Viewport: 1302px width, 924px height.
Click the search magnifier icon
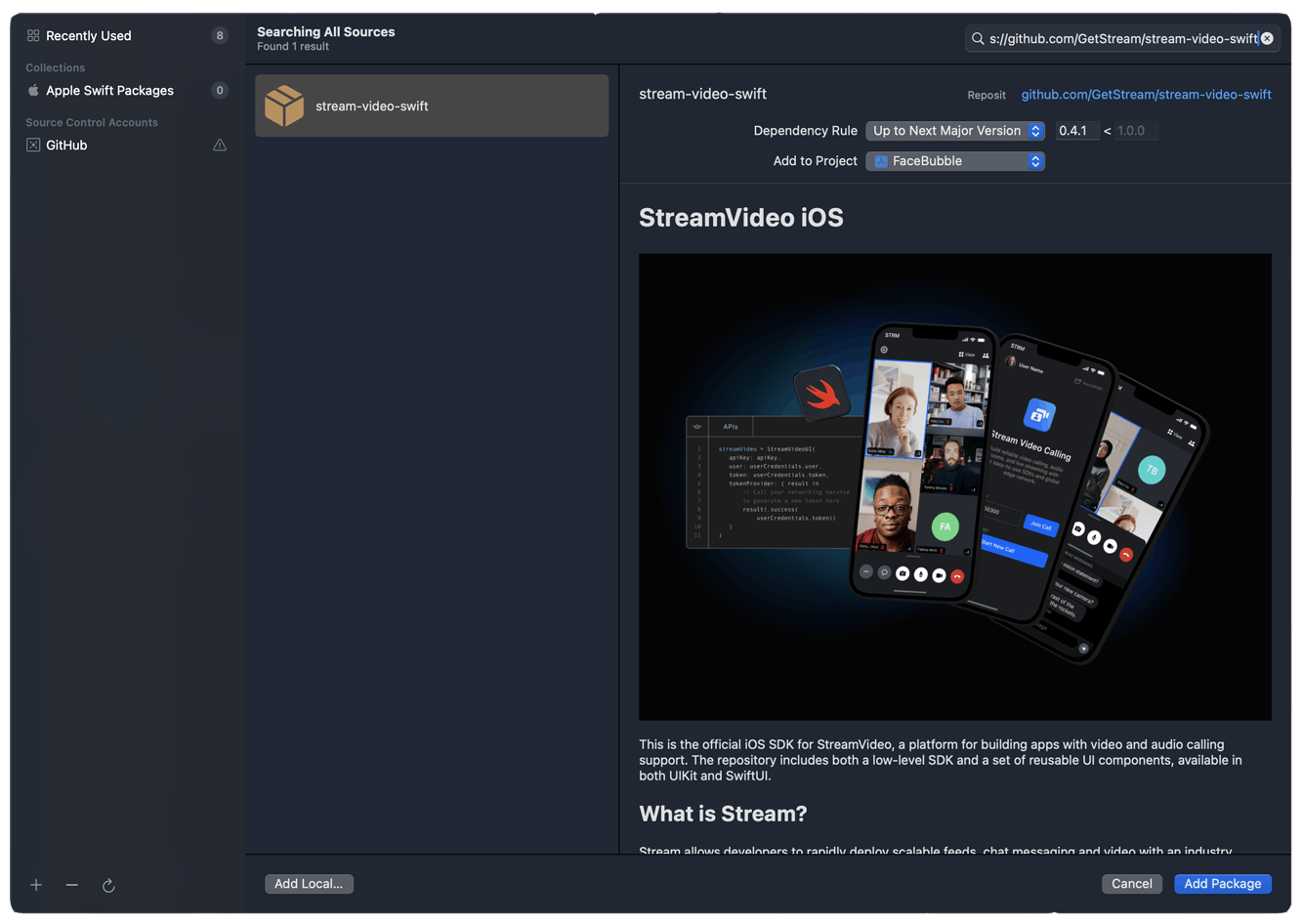point(977,39)
